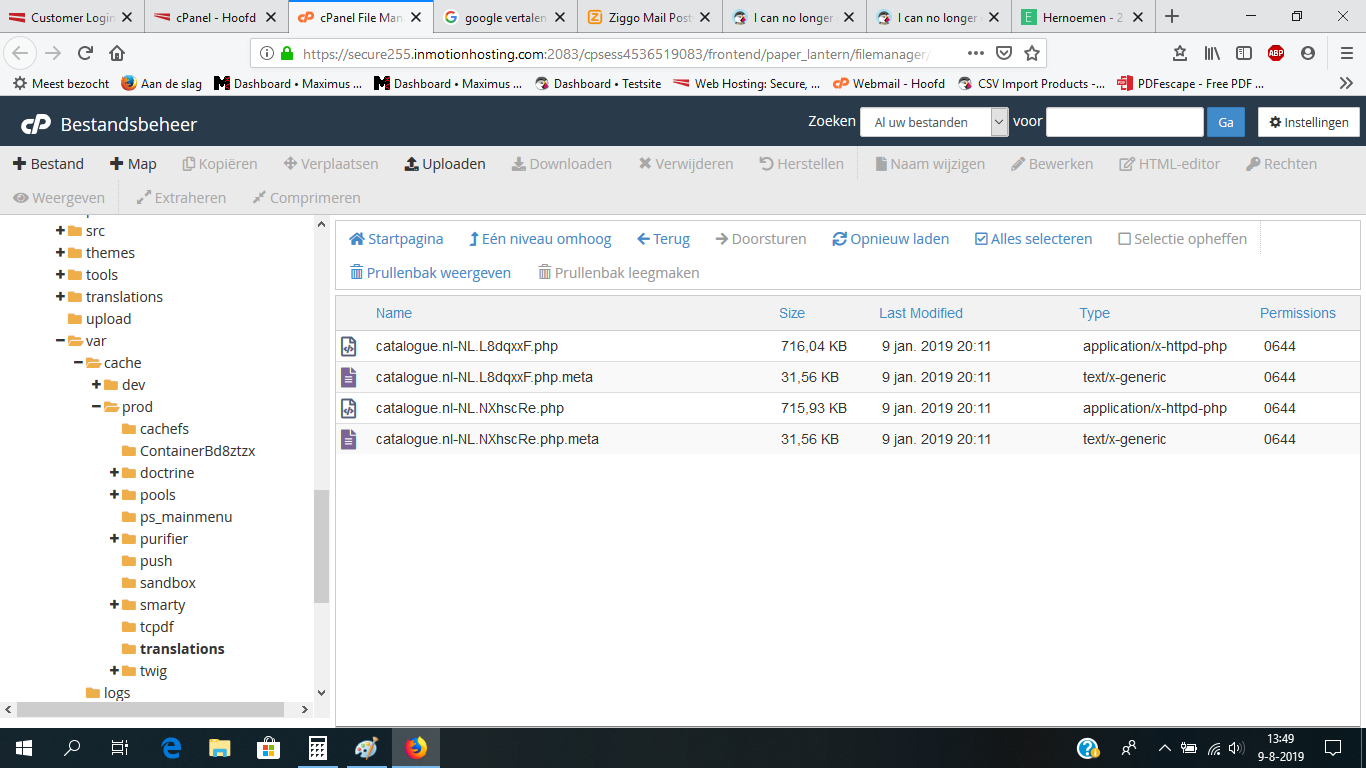Expand the themes folder in the tree
The image size is (1366, 768).
click(x=61, y=253)
